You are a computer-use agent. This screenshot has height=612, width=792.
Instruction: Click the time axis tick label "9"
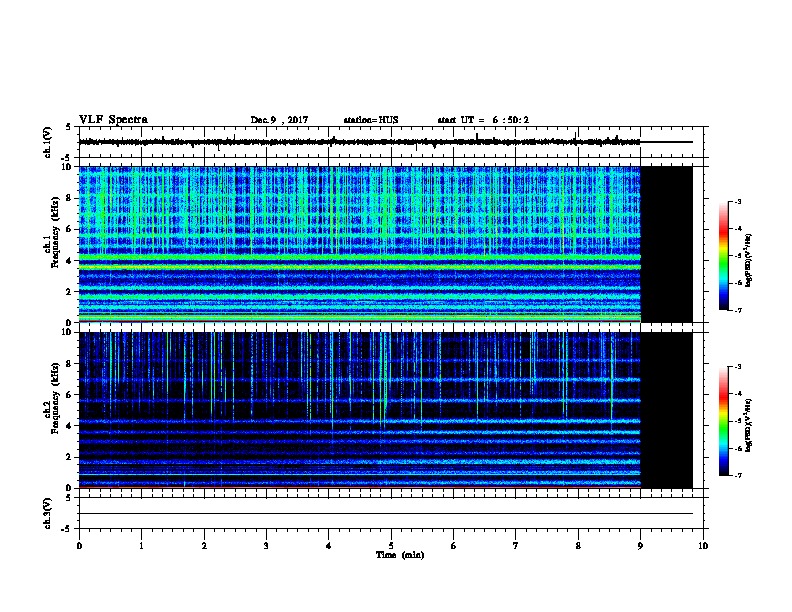[640, 546]
